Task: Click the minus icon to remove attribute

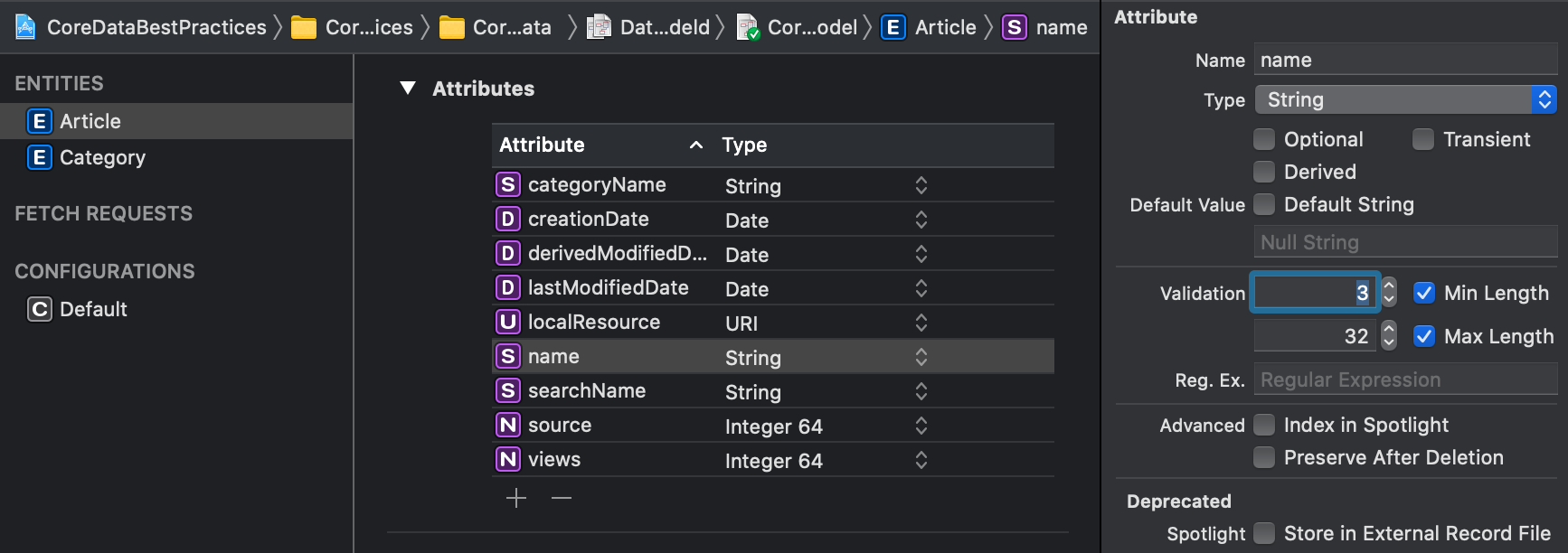Action: pos(562,498)
